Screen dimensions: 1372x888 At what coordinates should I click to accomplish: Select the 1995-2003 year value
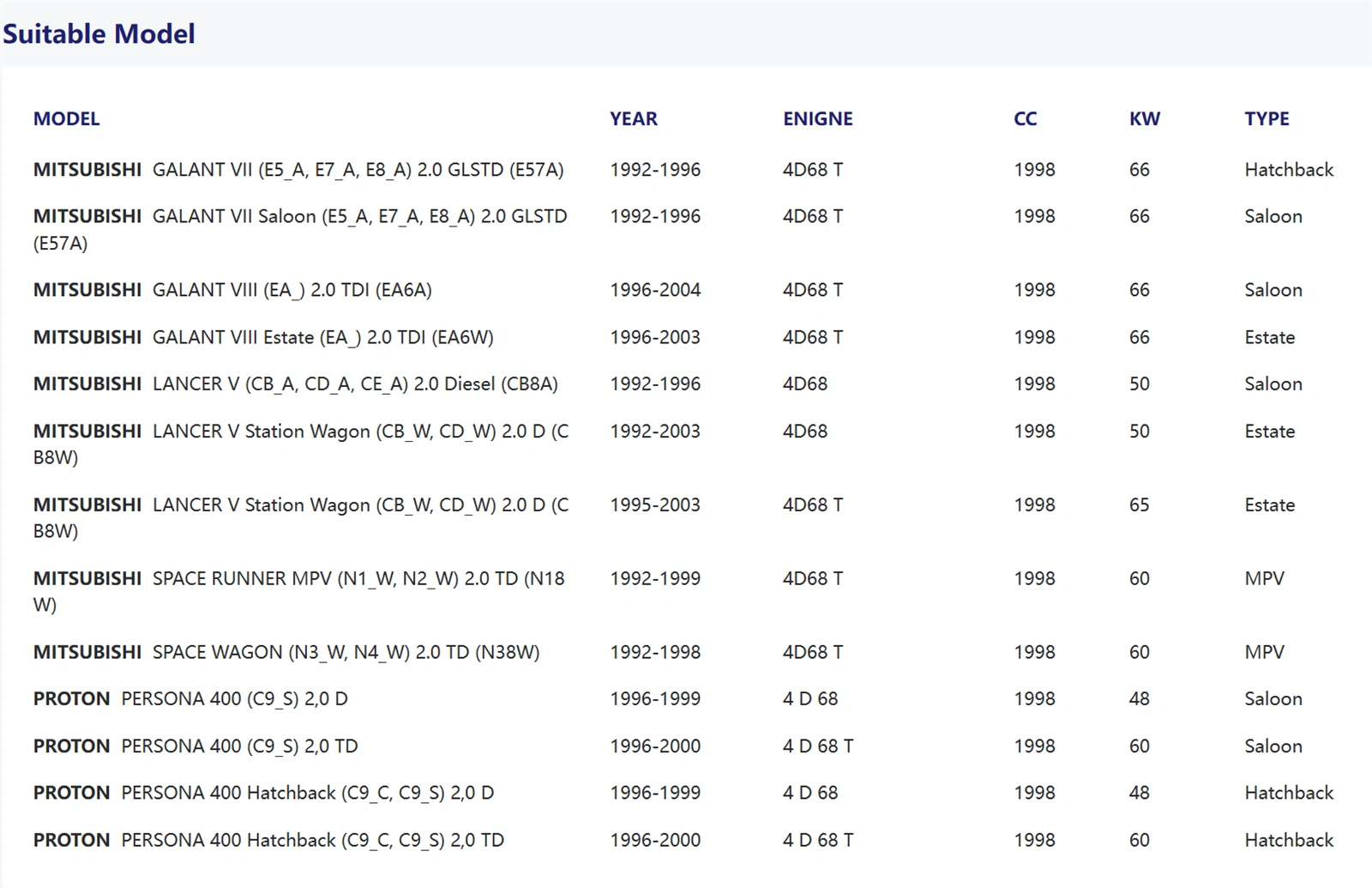coord(655,505)
